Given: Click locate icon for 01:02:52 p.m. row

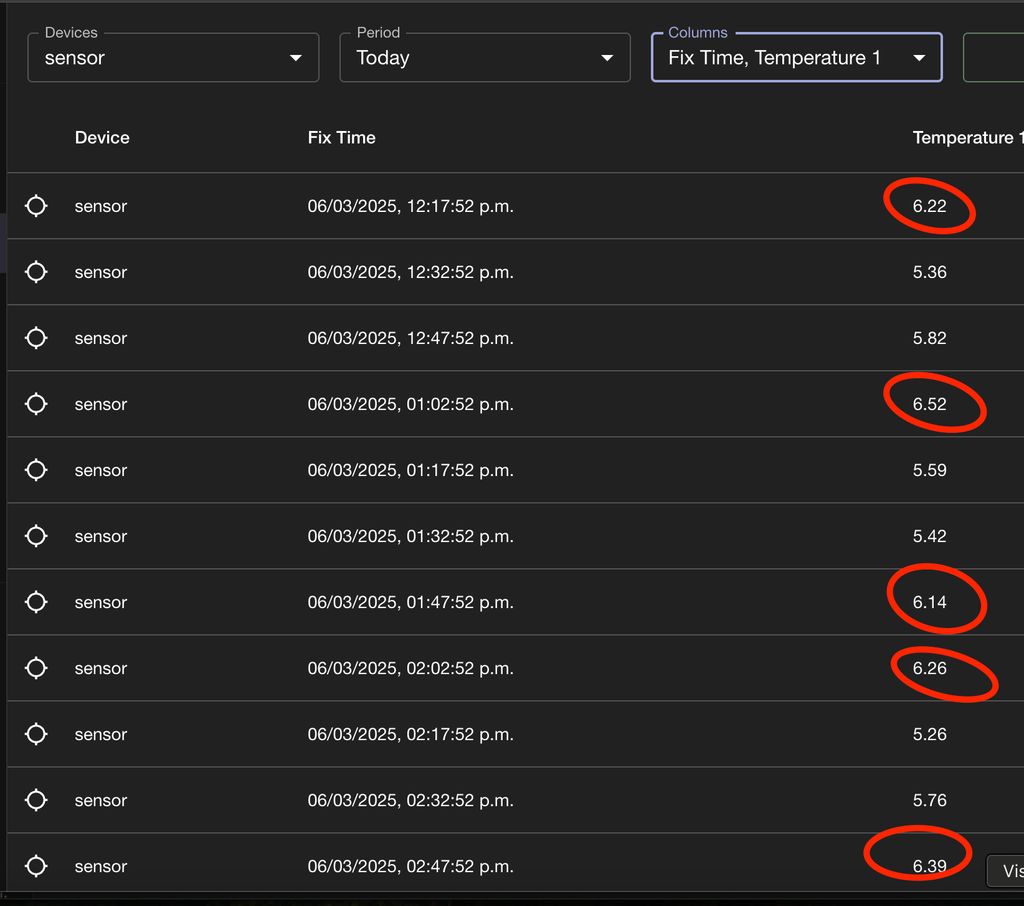Looking at the screenshot, I should click(36, 404).
